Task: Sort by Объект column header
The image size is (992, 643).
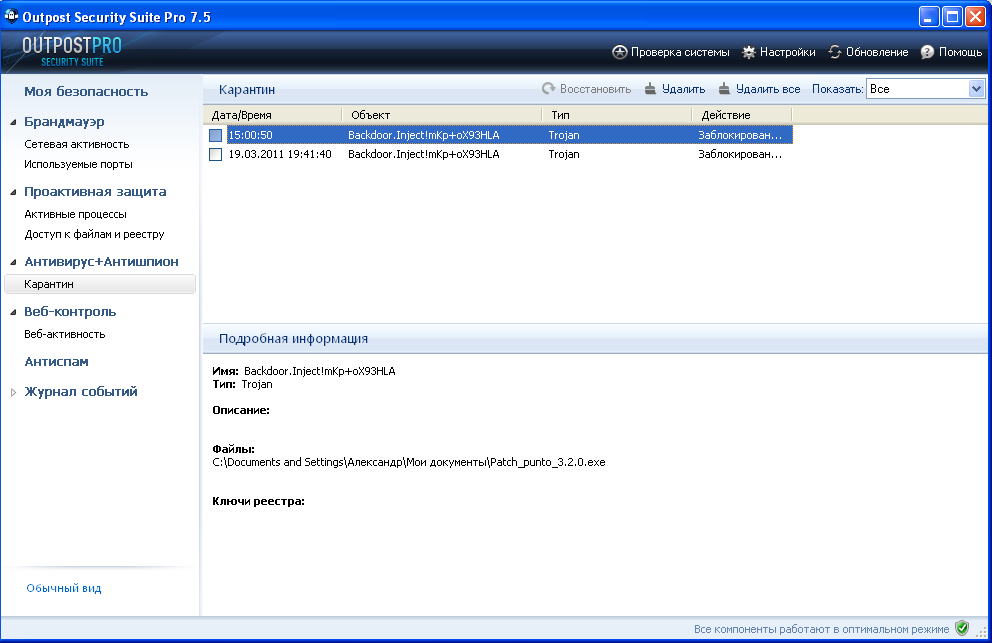Action: [442, 115]
